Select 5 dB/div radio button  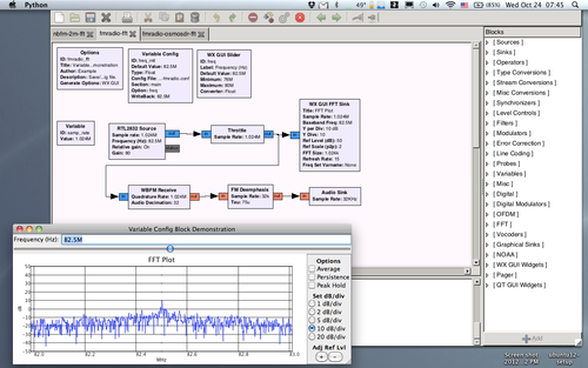tap(312, 320)
